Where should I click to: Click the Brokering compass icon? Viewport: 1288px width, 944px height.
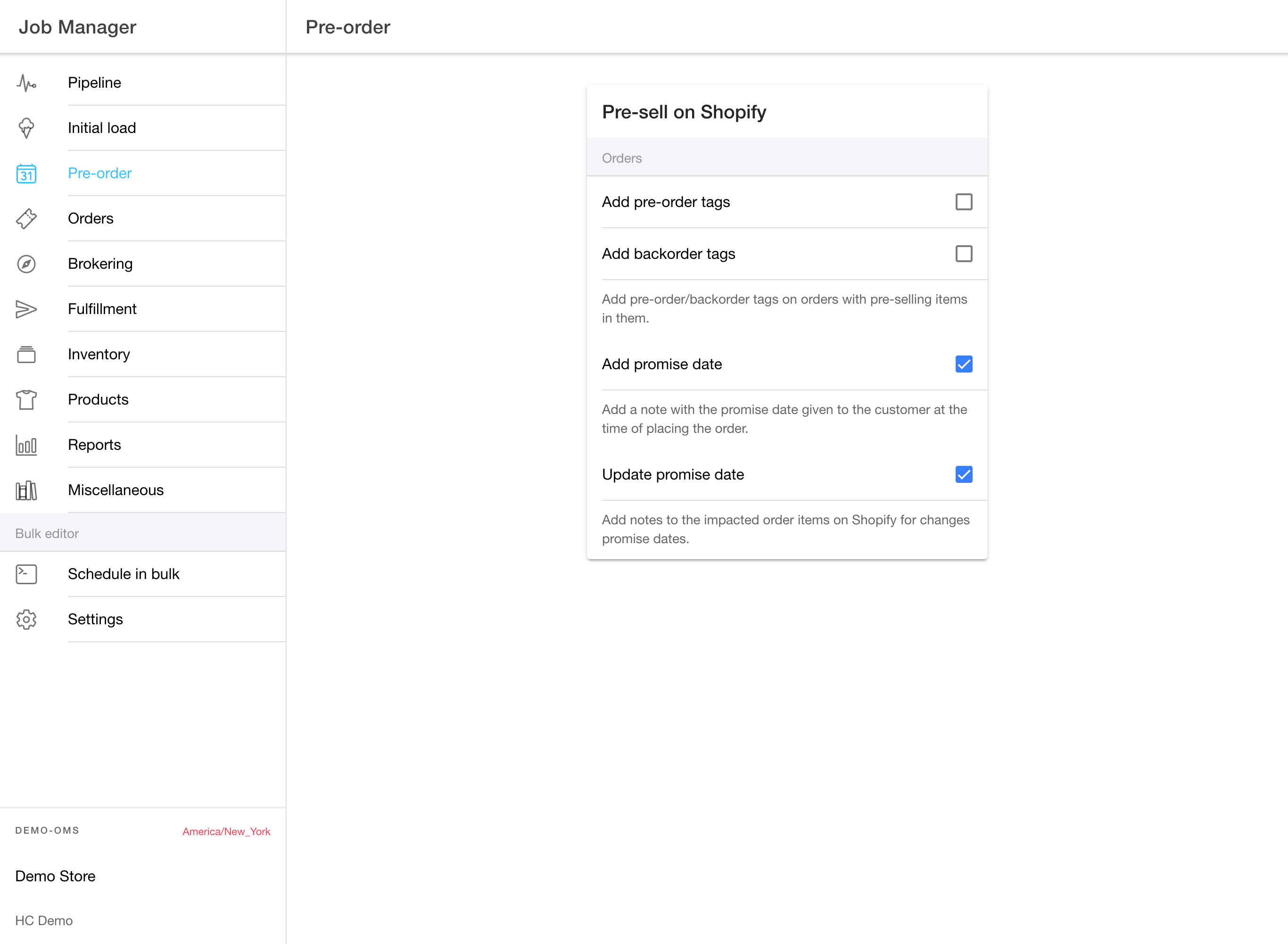pyautogui.click(x=26, y=264)
